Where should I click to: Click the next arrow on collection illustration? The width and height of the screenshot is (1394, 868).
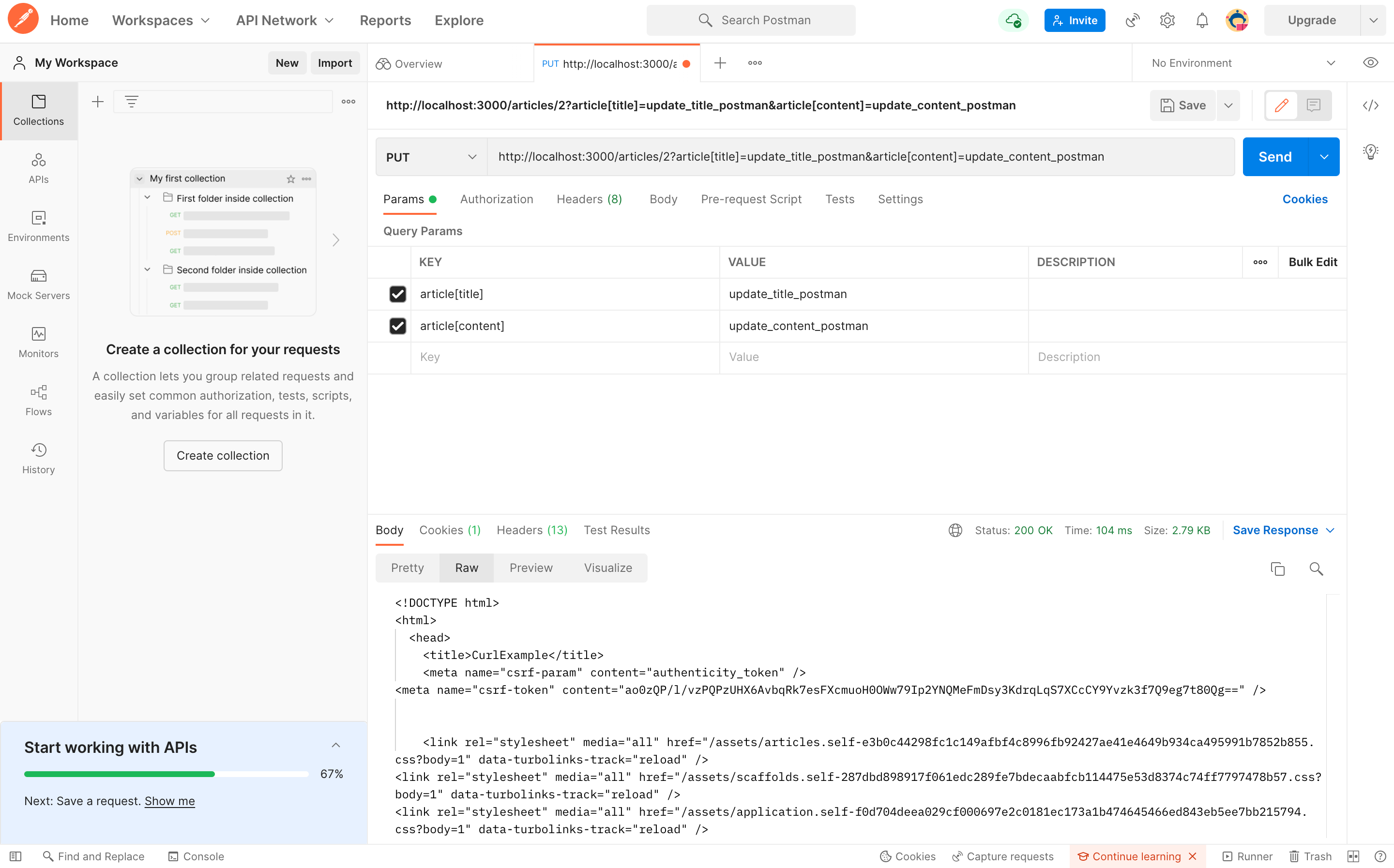[336, 239]
